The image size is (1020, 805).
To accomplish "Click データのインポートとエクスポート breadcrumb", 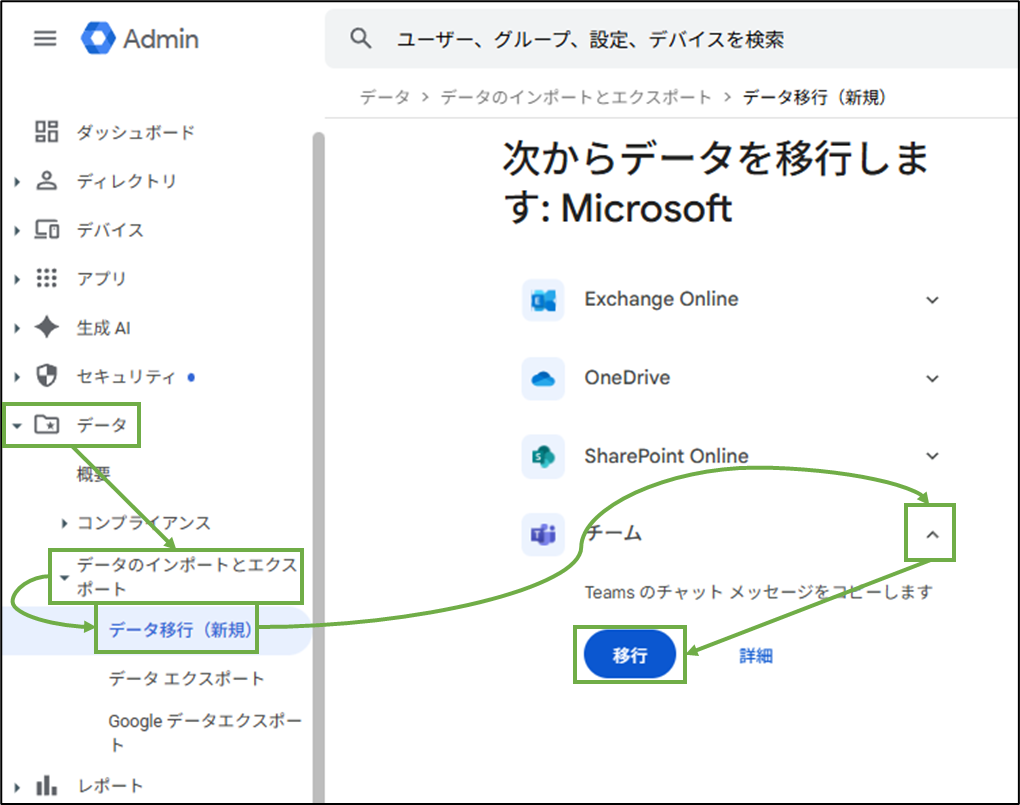I will 576,97.
